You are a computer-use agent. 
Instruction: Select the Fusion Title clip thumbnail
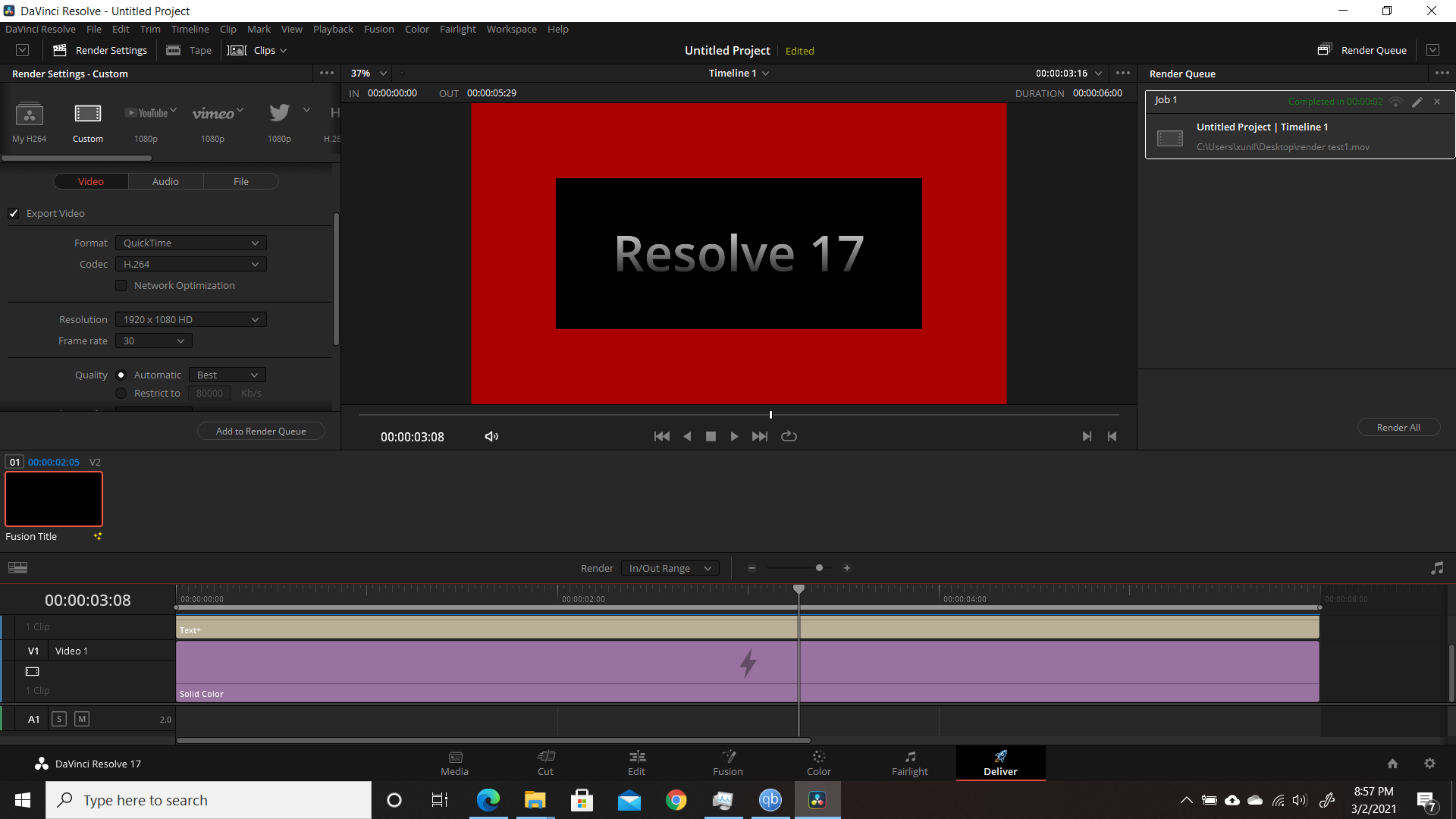(54, 499)
